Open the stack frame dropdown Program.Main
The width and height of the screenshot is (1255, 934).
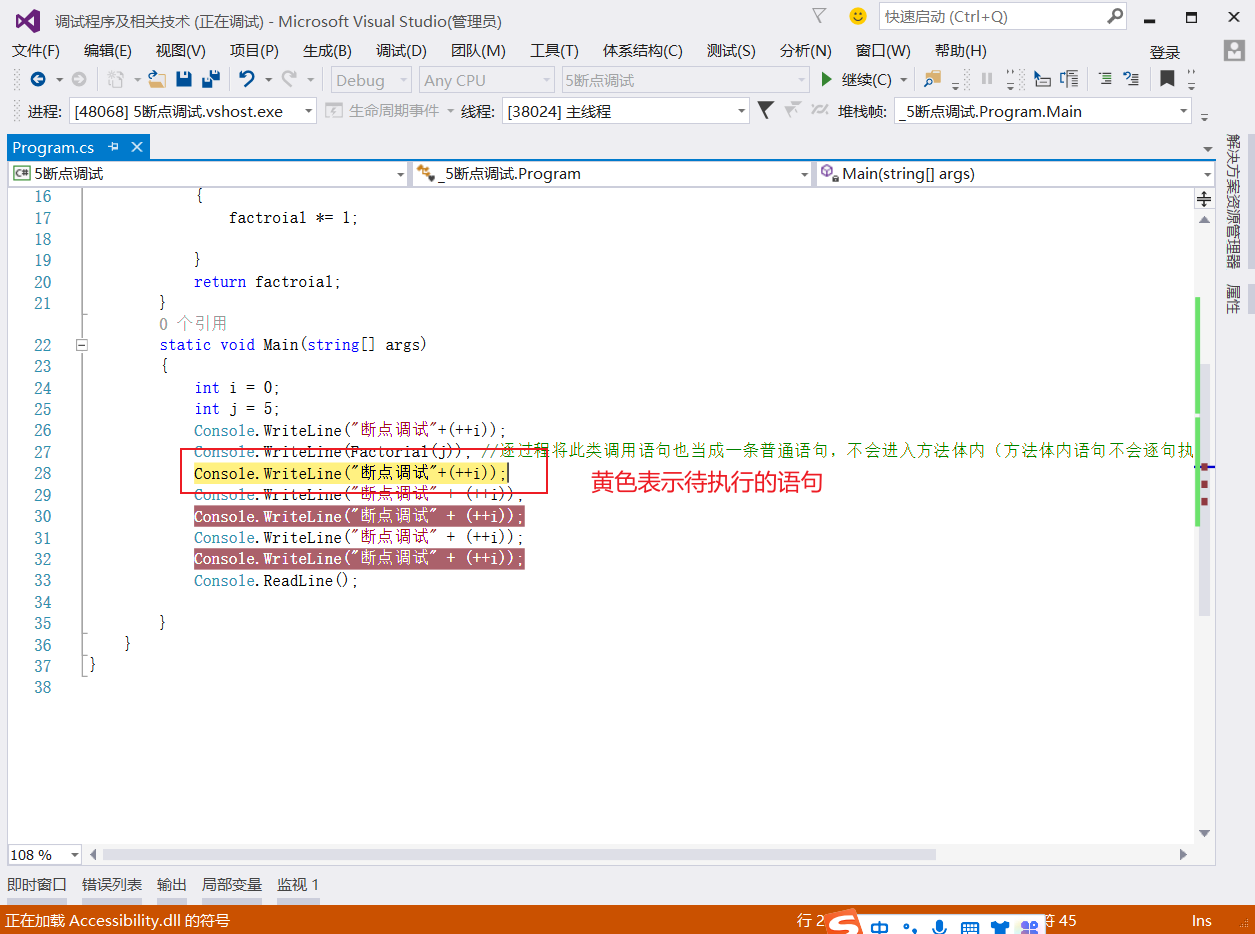(x=1043, y=111)
